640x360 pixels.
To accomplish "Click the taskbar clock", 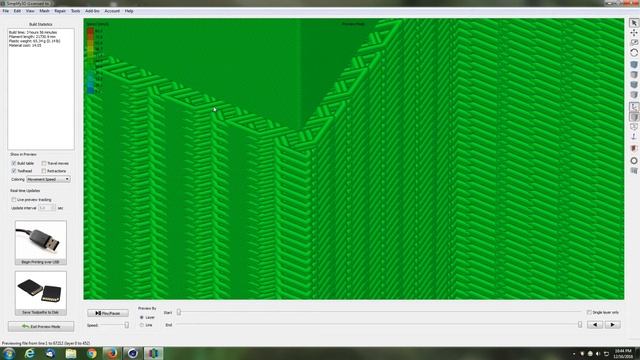I will [623, 354].
